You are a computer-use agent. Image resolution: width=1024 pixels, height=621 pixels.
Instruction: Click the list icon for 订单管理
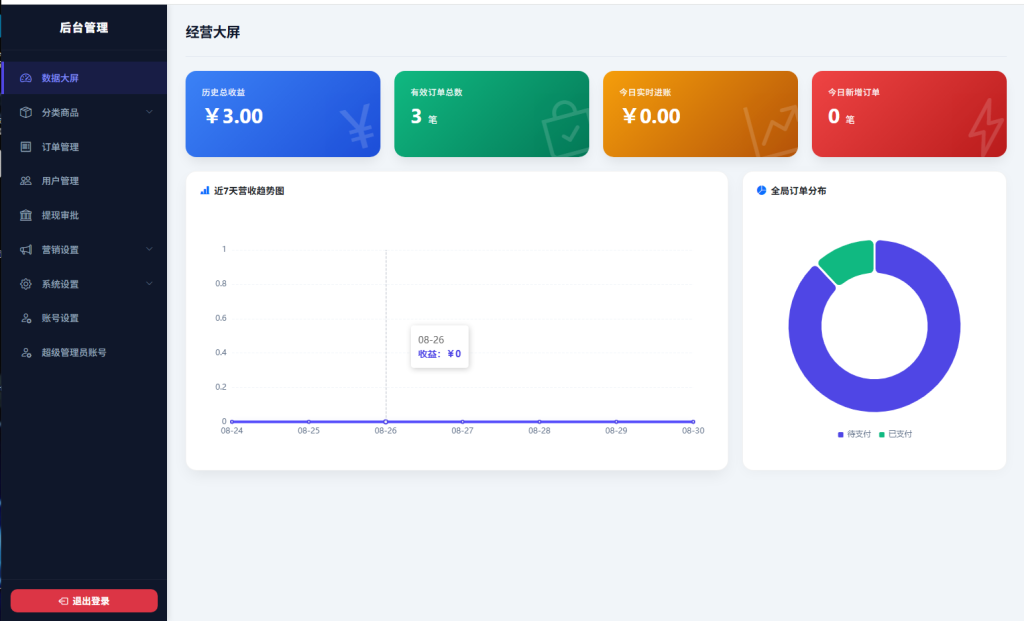(25, 147)
